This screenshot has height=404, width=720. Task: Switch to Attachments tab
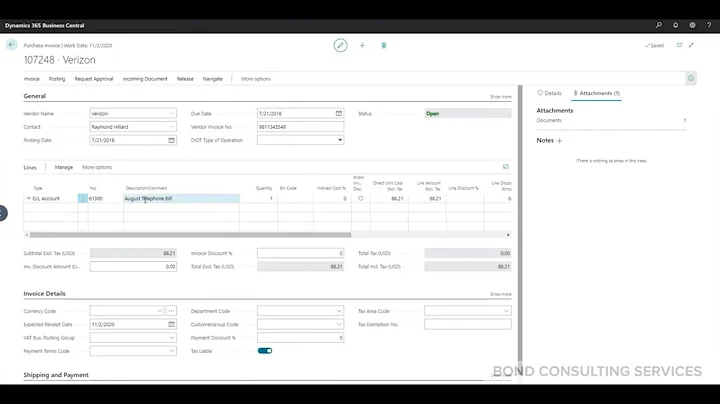pyautogui.click(x=596, y=93)
